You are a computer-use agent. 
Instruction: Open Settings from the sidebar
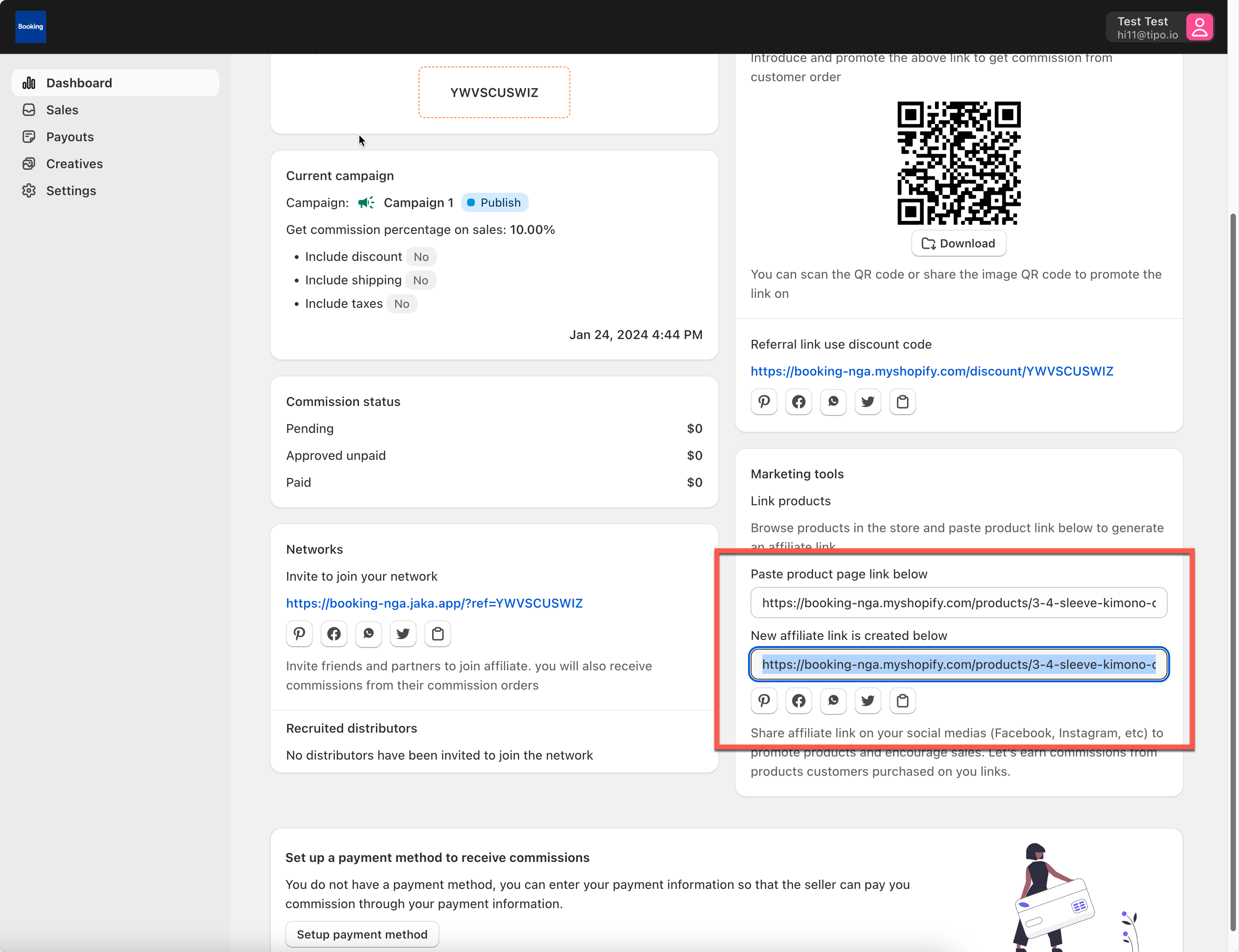(71, 190)
